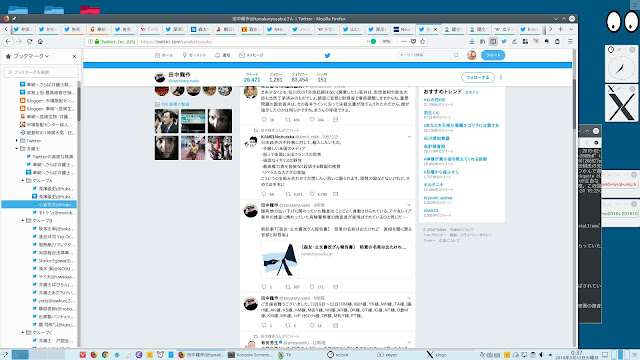Viewport: 640px width, 360px height.
Task: Follow the account with follow button
Action: coord(478,77)
